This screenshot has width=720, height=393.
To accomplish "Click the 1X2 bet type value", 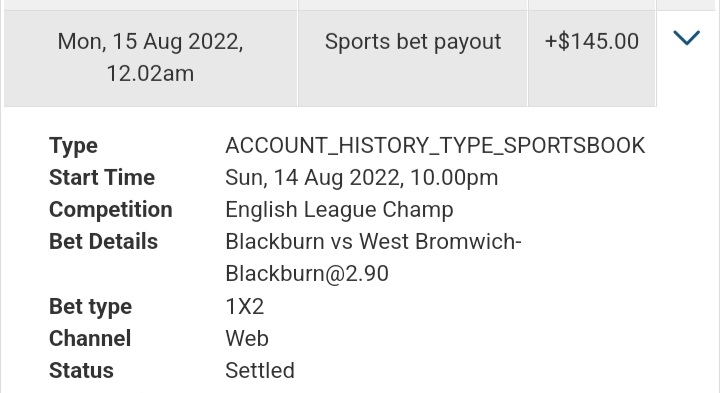I will click(244, 306).
